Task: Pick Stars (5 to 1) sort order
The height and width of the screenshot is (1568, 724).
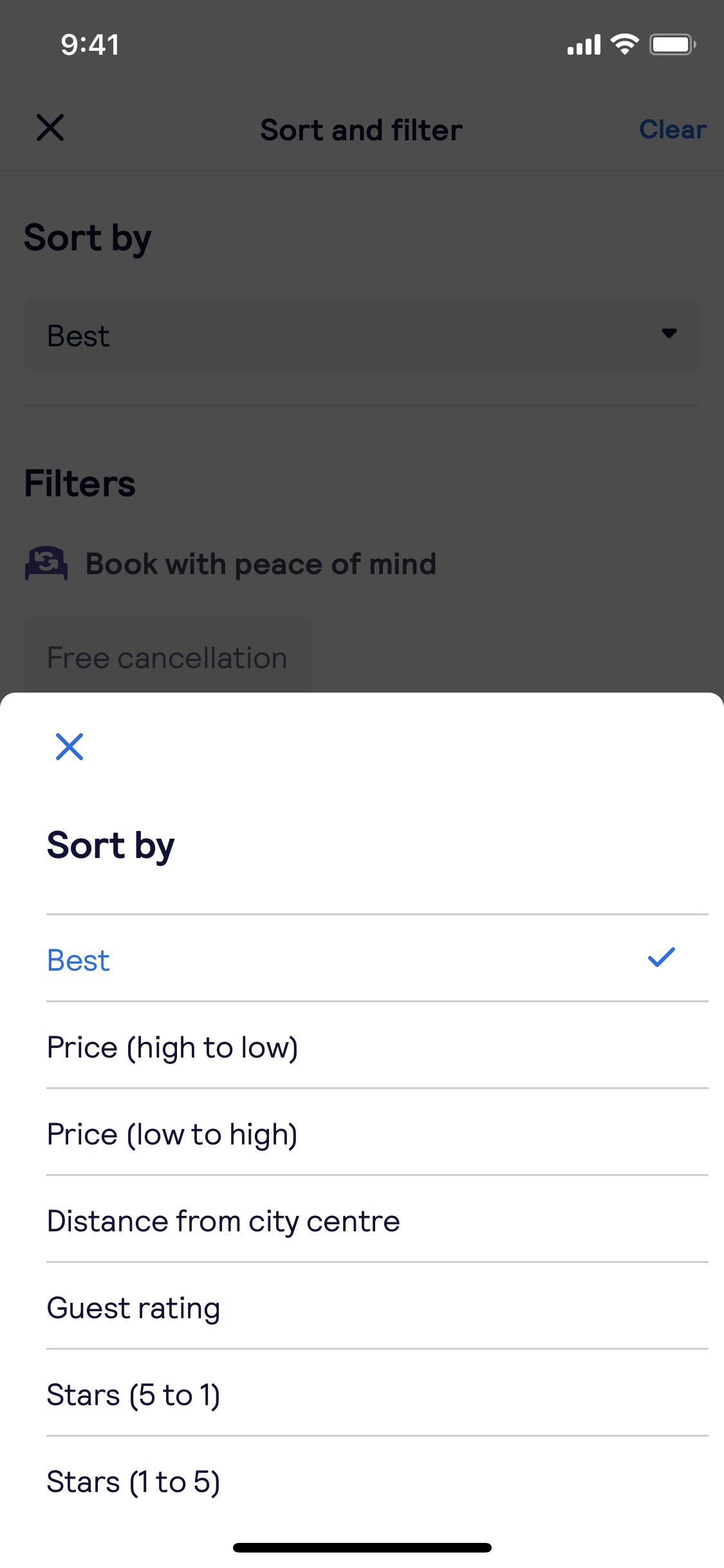Action: pyautogui.click(x=377, y=1393)
